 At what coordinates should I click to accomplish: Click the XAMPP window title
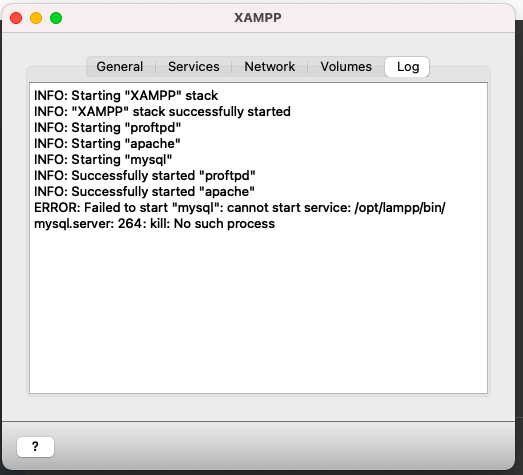pyautogui.click(x=258, y=18)
